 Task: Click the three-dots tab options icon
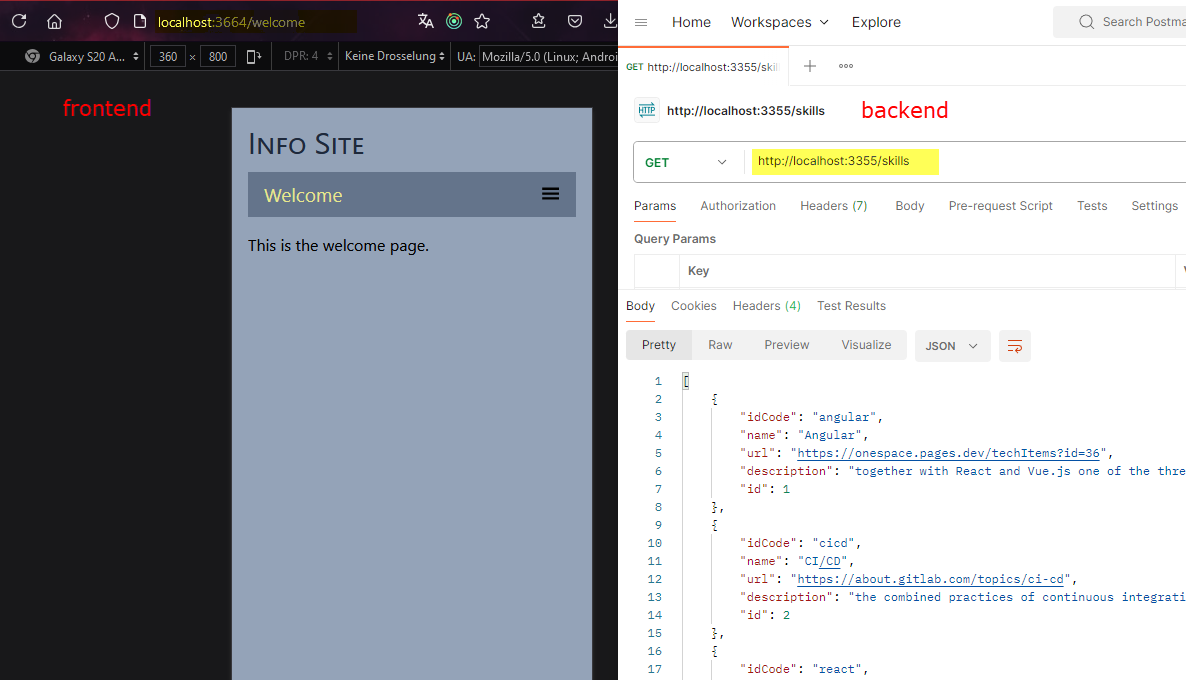click(x=846, y=66)
